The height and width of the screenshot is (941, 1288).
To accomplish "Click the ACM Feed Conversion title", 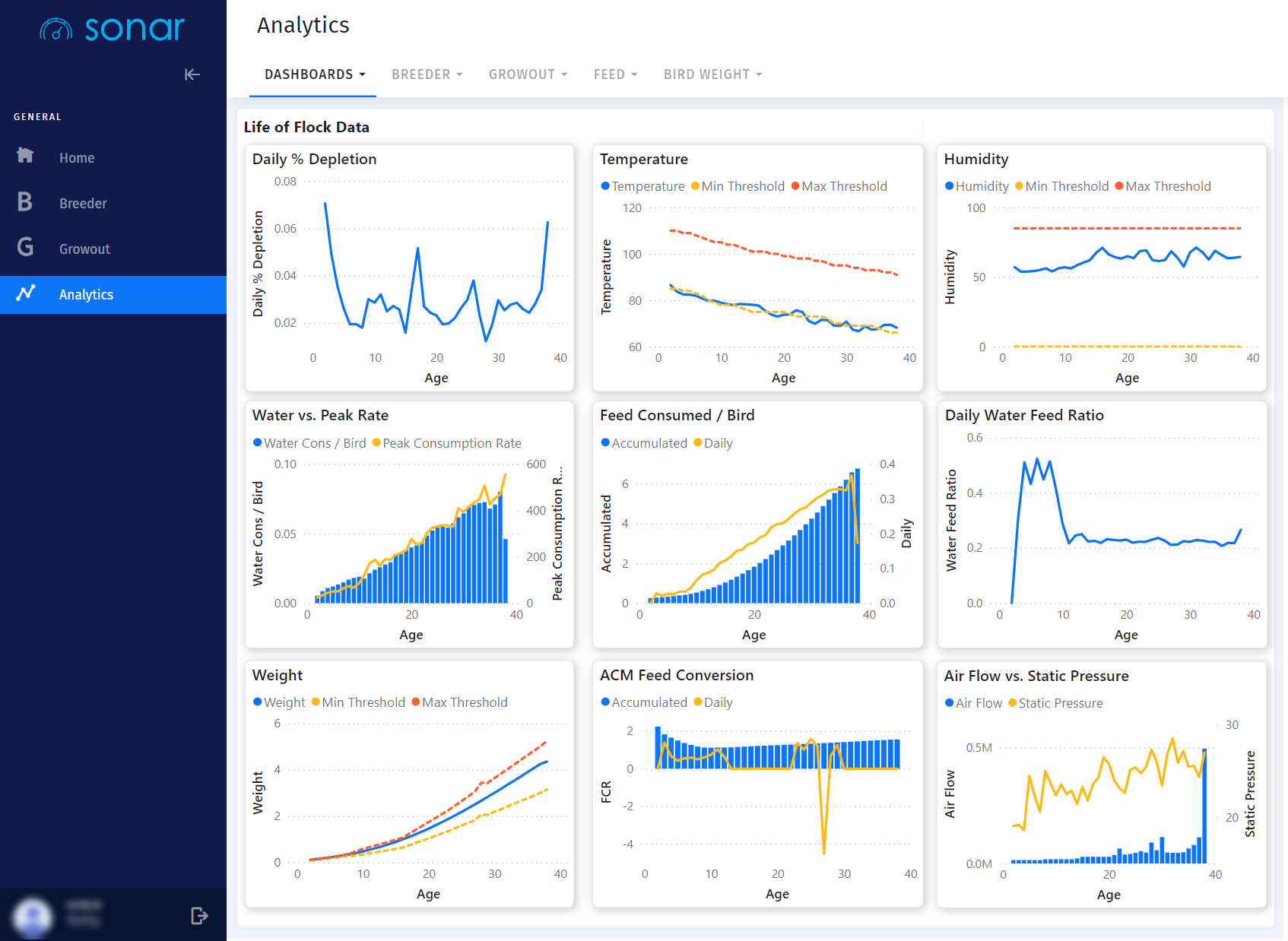I will click(677, 675).
